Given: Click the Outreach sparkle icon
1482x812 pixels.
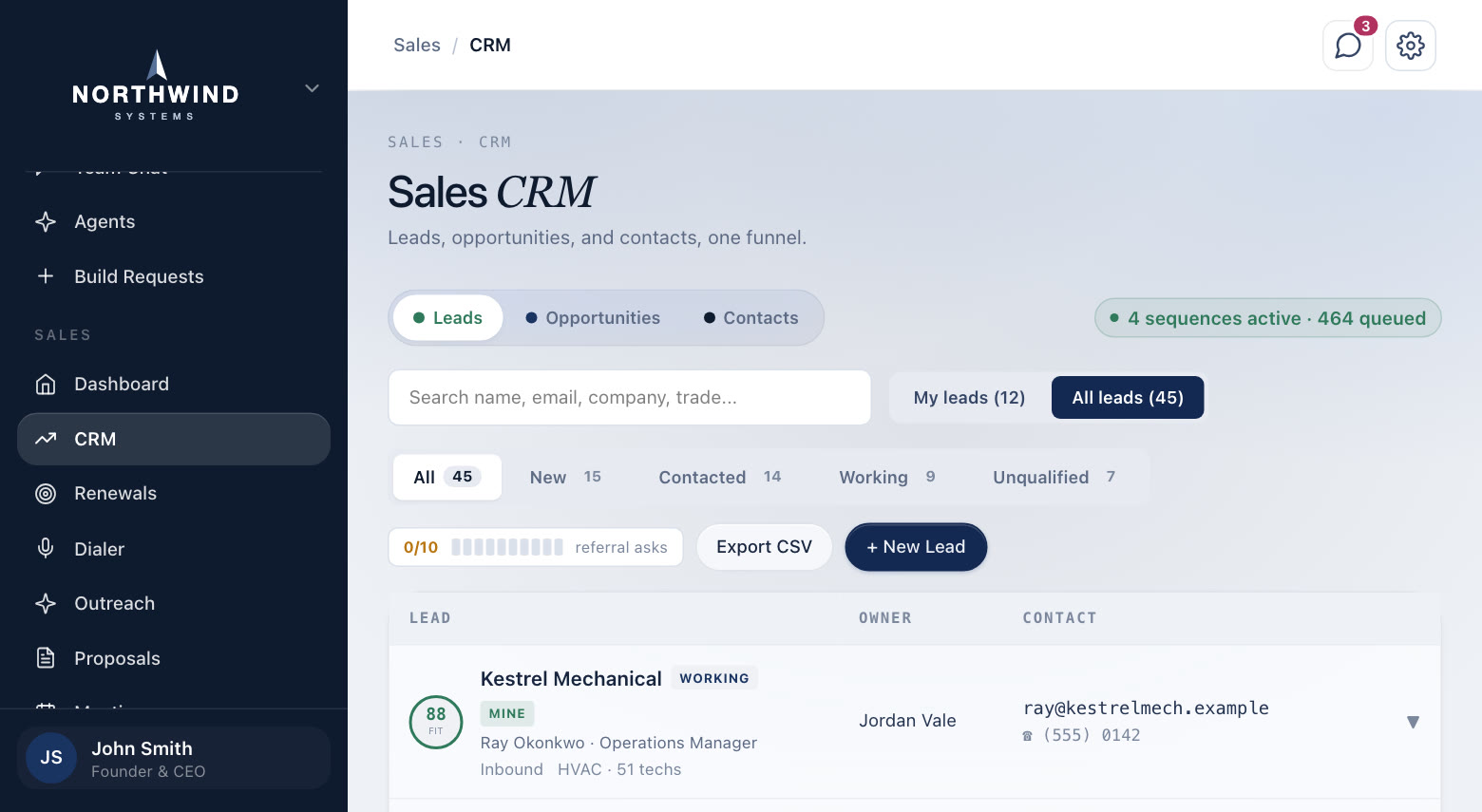Looking at the screenshot, I should click(x=46, y=603).
